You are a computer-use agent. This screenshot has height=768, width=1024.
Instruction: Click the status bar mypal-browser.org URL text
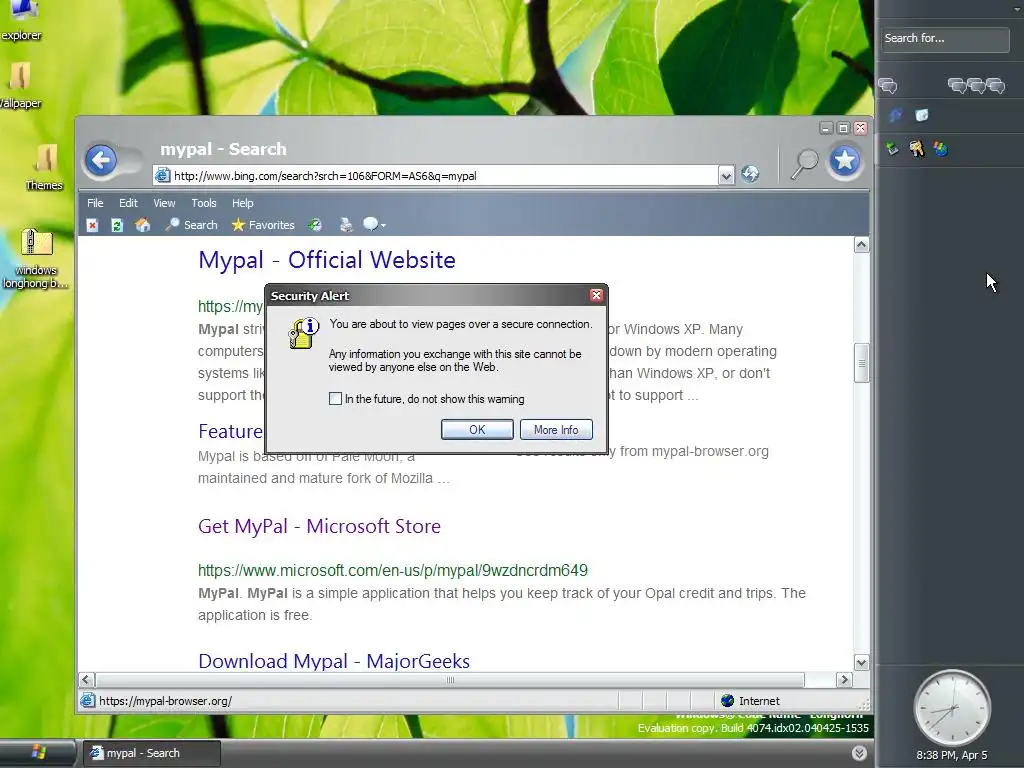click(165, 701)
